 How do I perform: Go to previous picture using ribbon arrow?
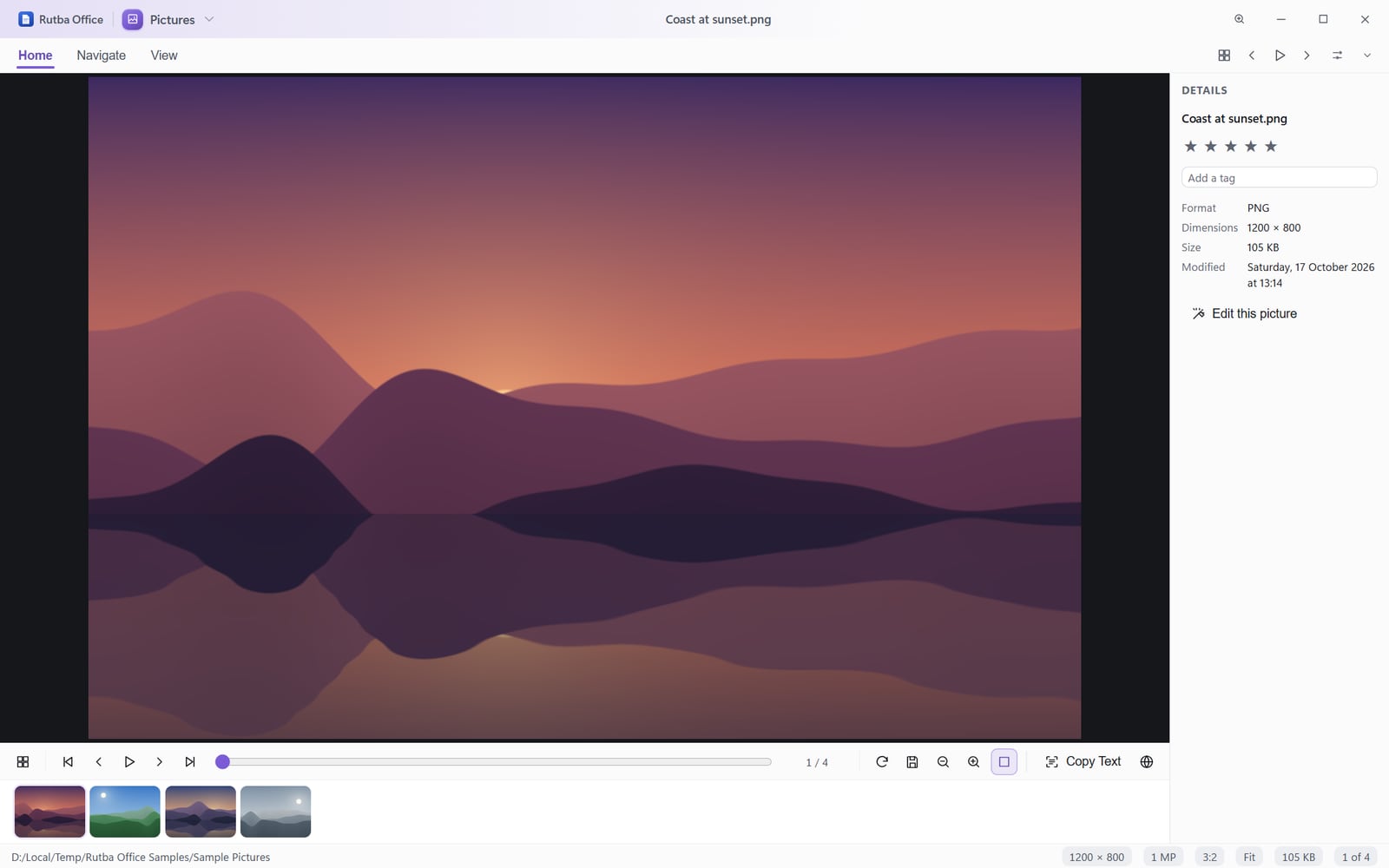1252,56
